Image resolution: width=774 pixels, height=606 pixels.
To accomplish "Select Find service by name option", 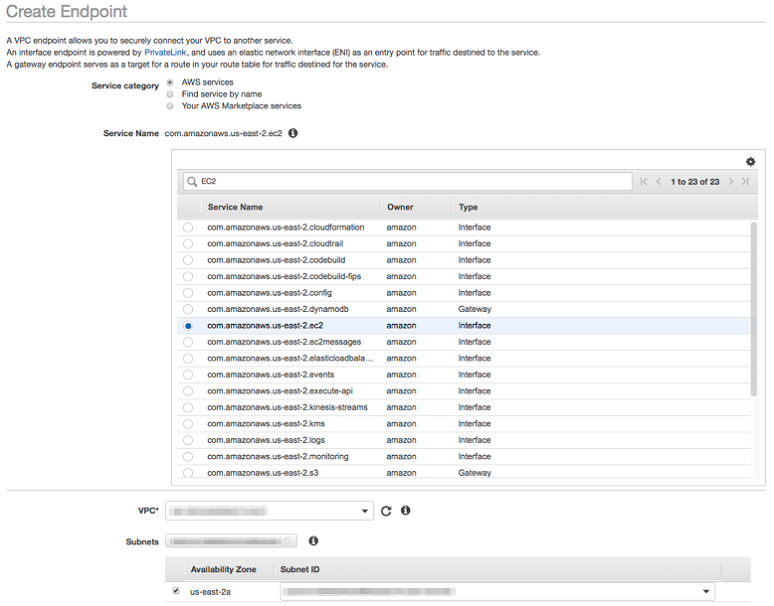I will 170,94.
